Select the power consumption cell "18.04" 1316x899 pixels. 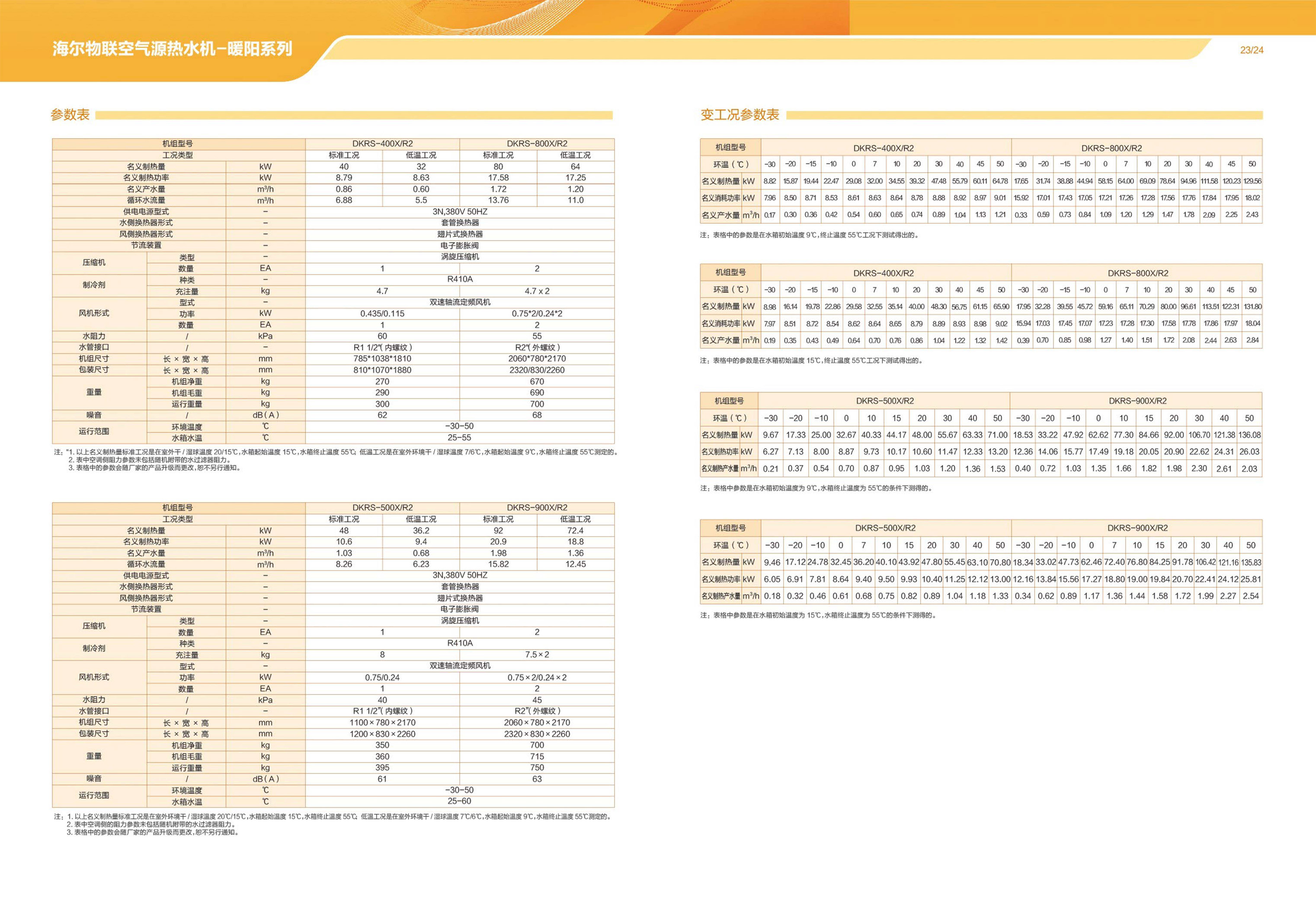click(x=1252, y=323)
